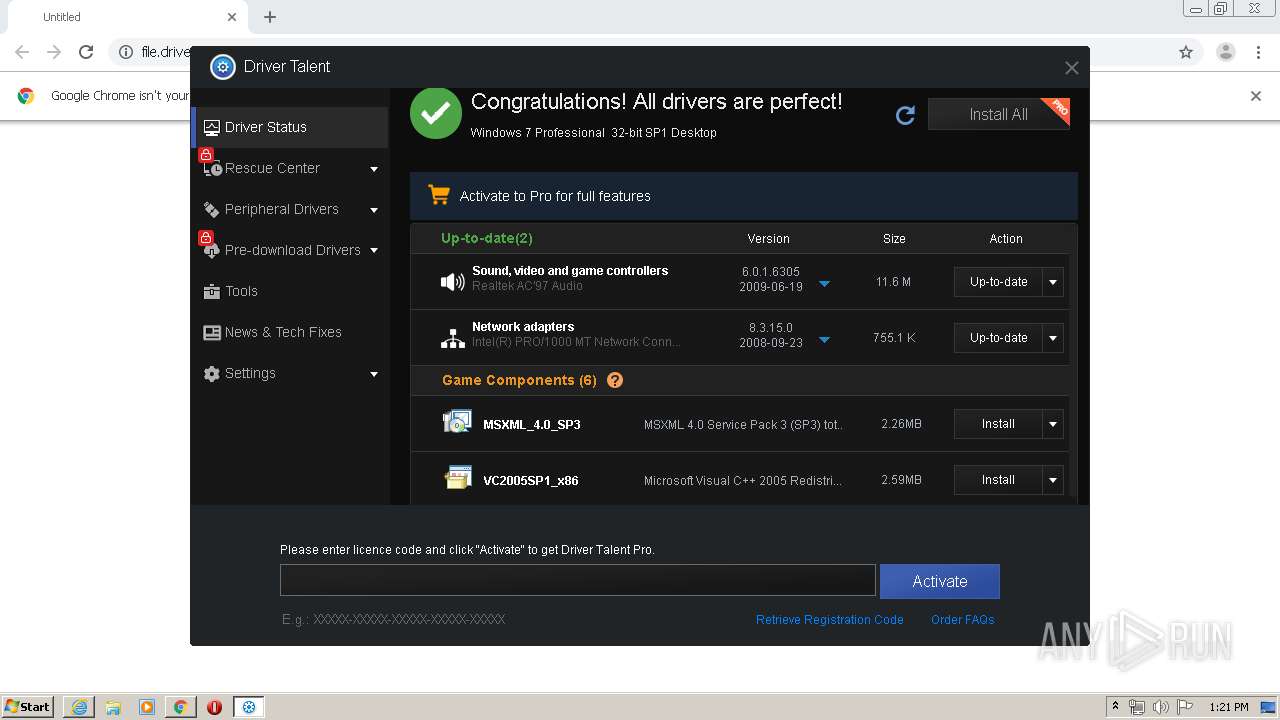The height and width of the screenshot is (720, 1280).
Task: Click the Network adapters icon
Action: click(453, 338)
